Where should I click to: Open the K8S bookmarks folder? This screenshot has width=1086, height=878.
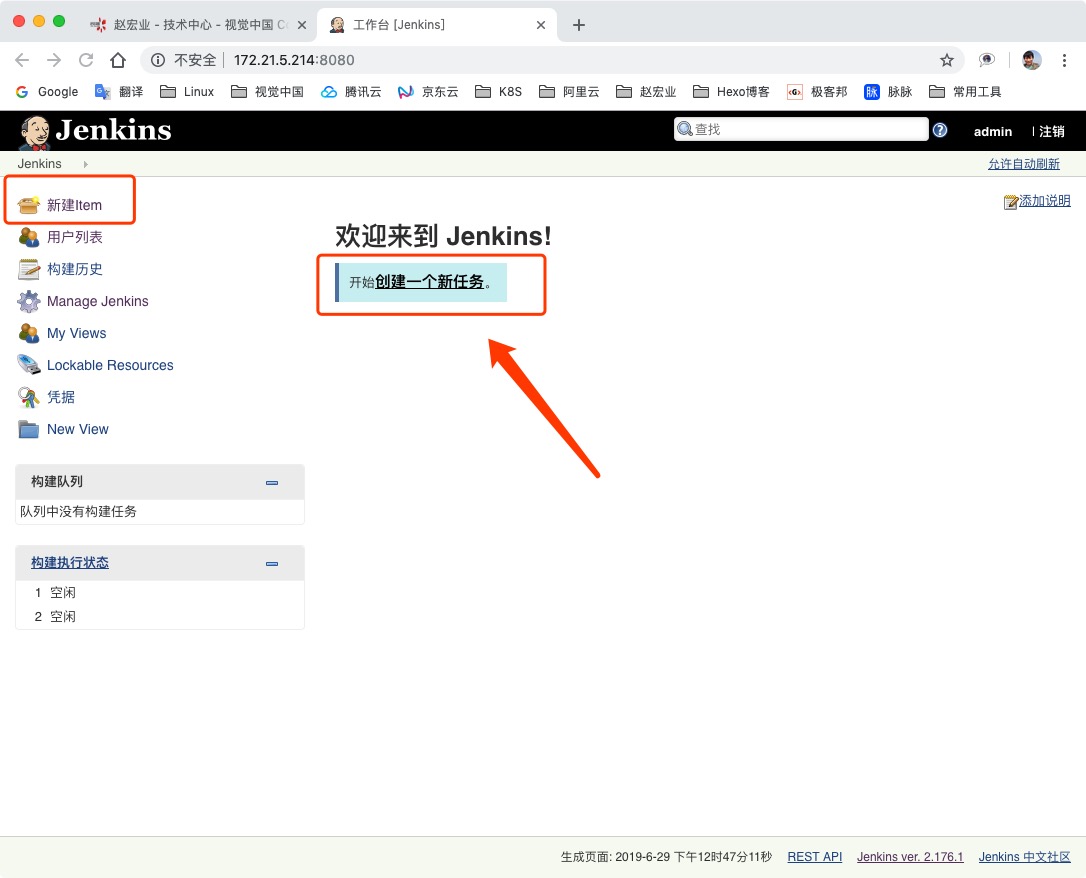click(x=498, y=91)
